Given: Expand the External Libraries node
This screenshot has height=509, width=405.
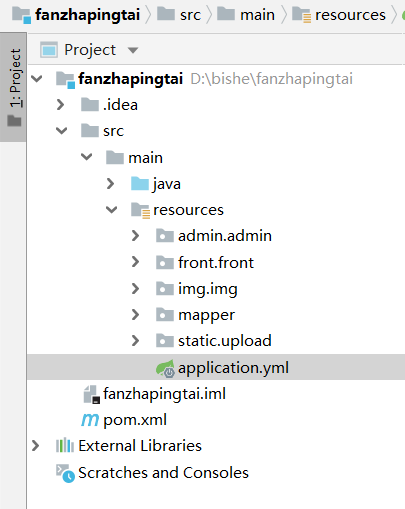Looking at the screenshot, I should tap(35, 446).
